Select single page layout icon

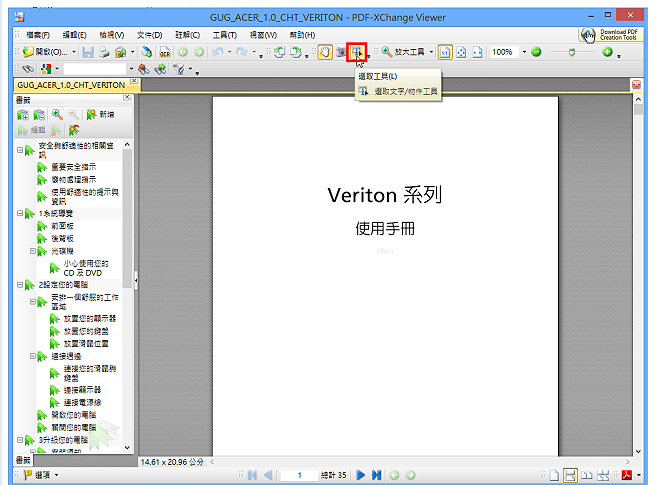point(554,475)
